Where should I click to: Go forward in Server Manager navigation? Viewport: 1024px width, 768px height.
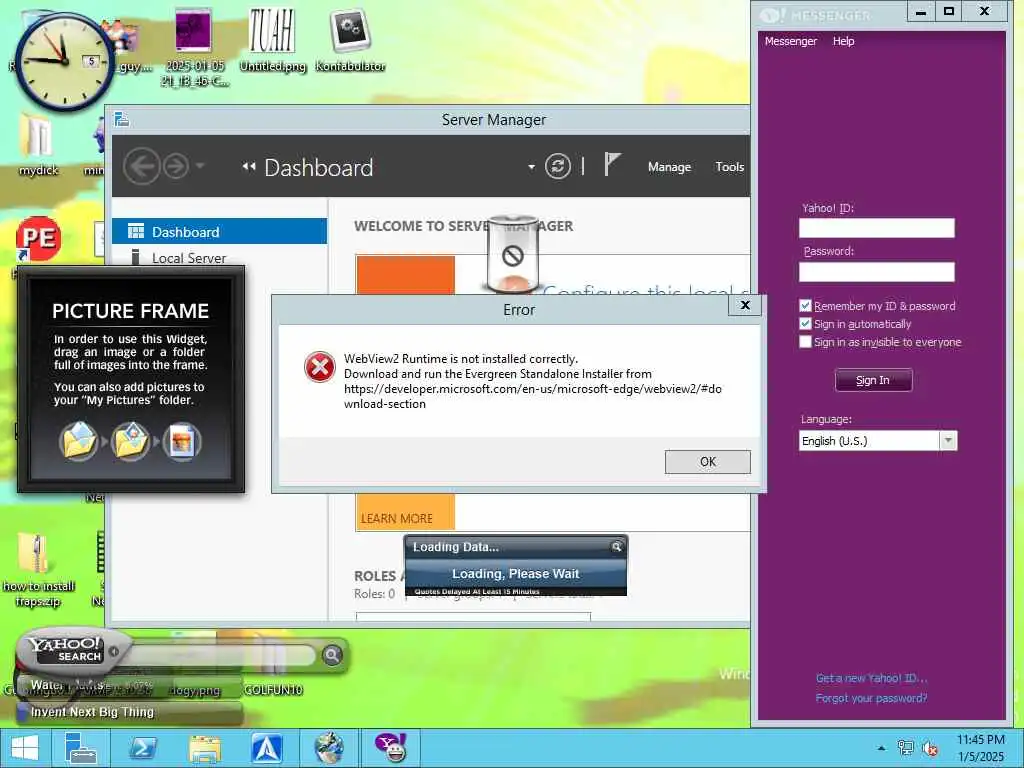[x=176, y=166]
